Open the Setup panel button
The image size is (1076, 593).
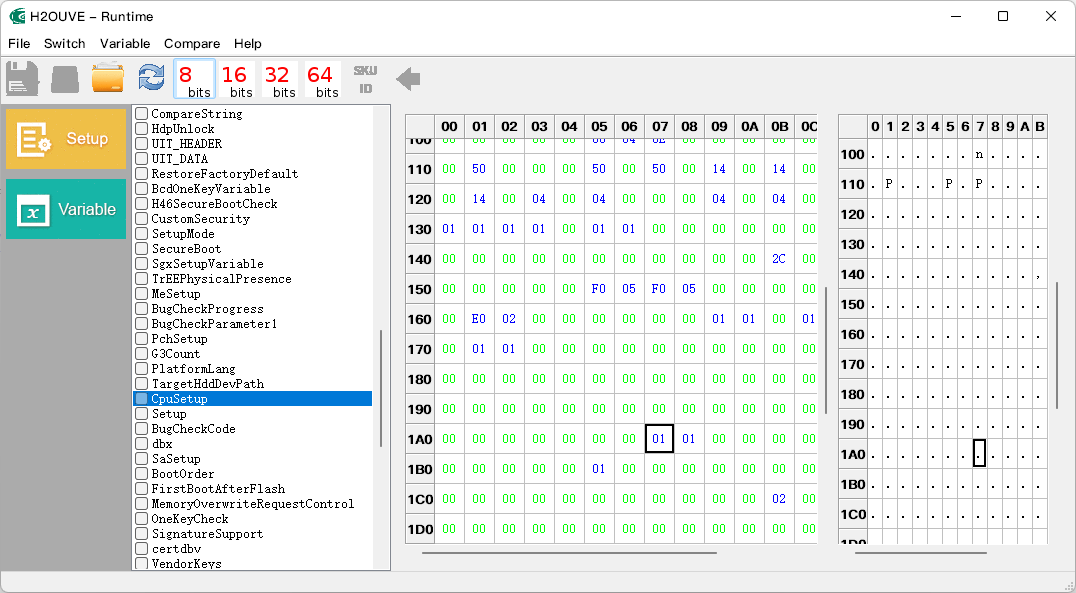(x=66, y=139)
